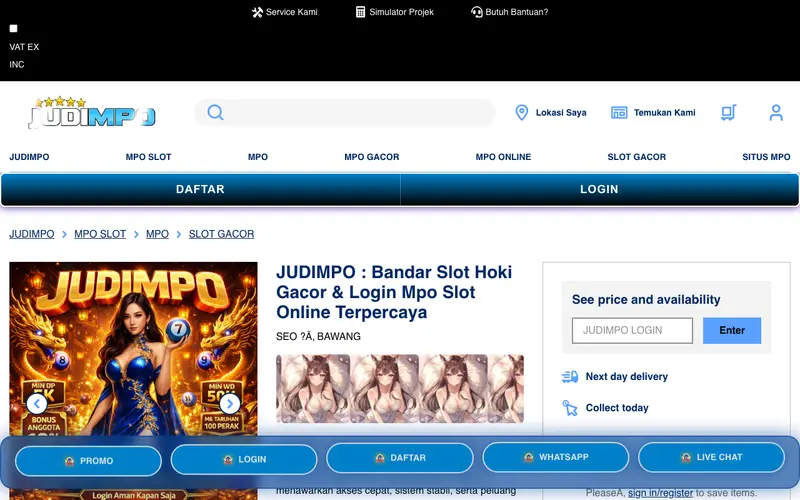Image resolution: width=800 pixels, height=500 pixels.
Task: Open the user account icon
Action: (x=776, y=112)
